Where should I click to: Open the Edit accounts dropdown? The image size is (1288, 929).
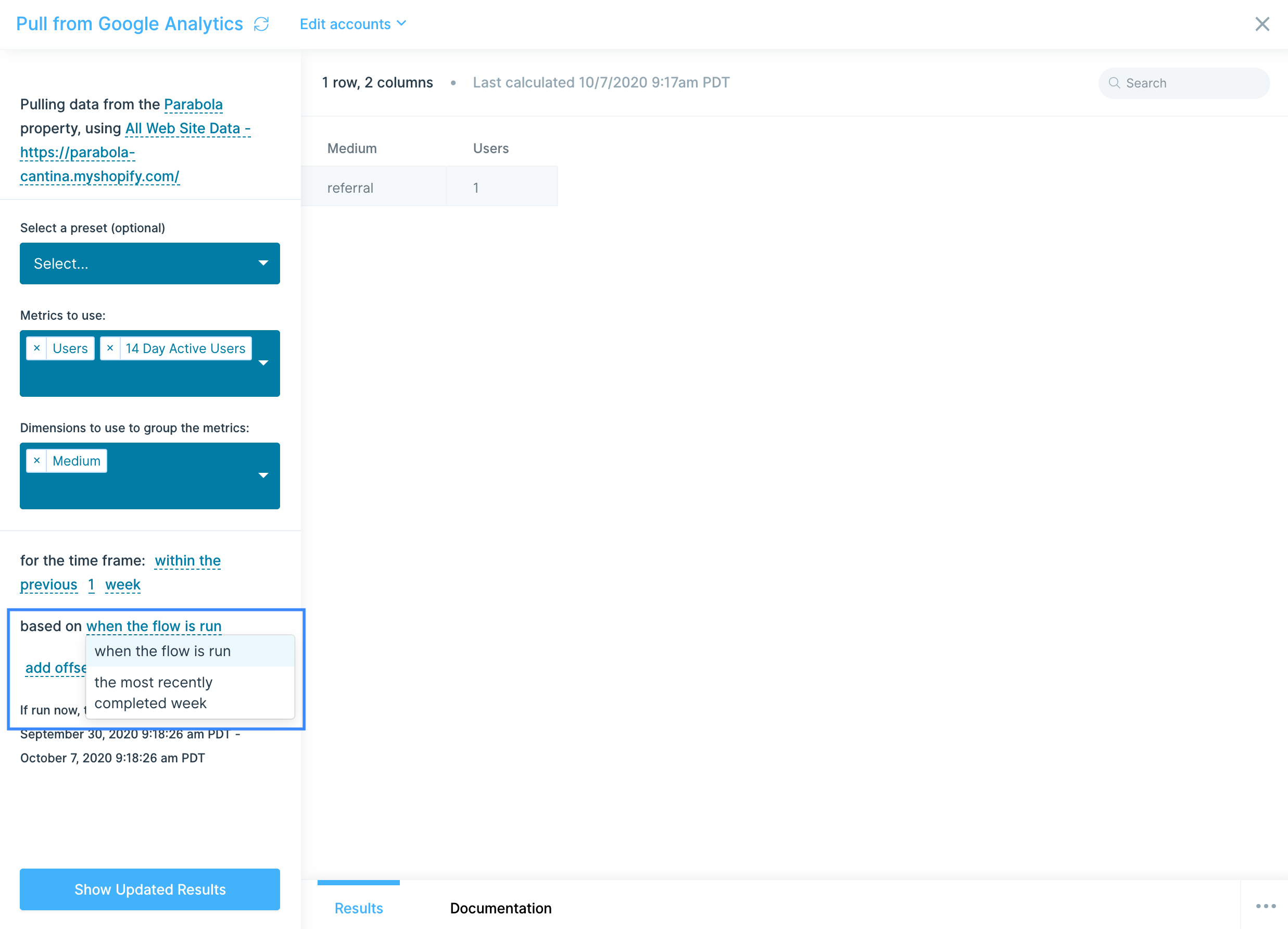click(x=352, y=24)
